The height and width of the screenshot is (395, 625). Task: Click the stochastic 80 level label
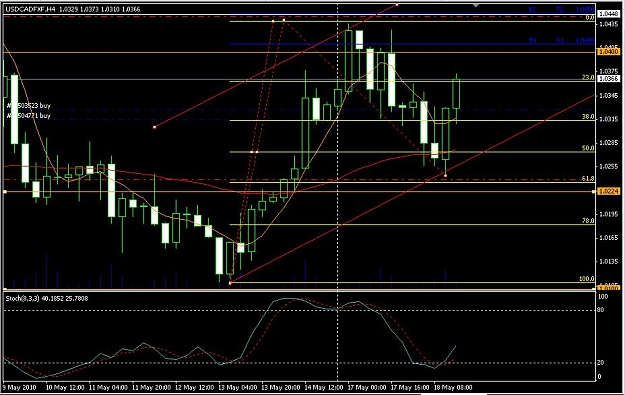tap(601, 310)
